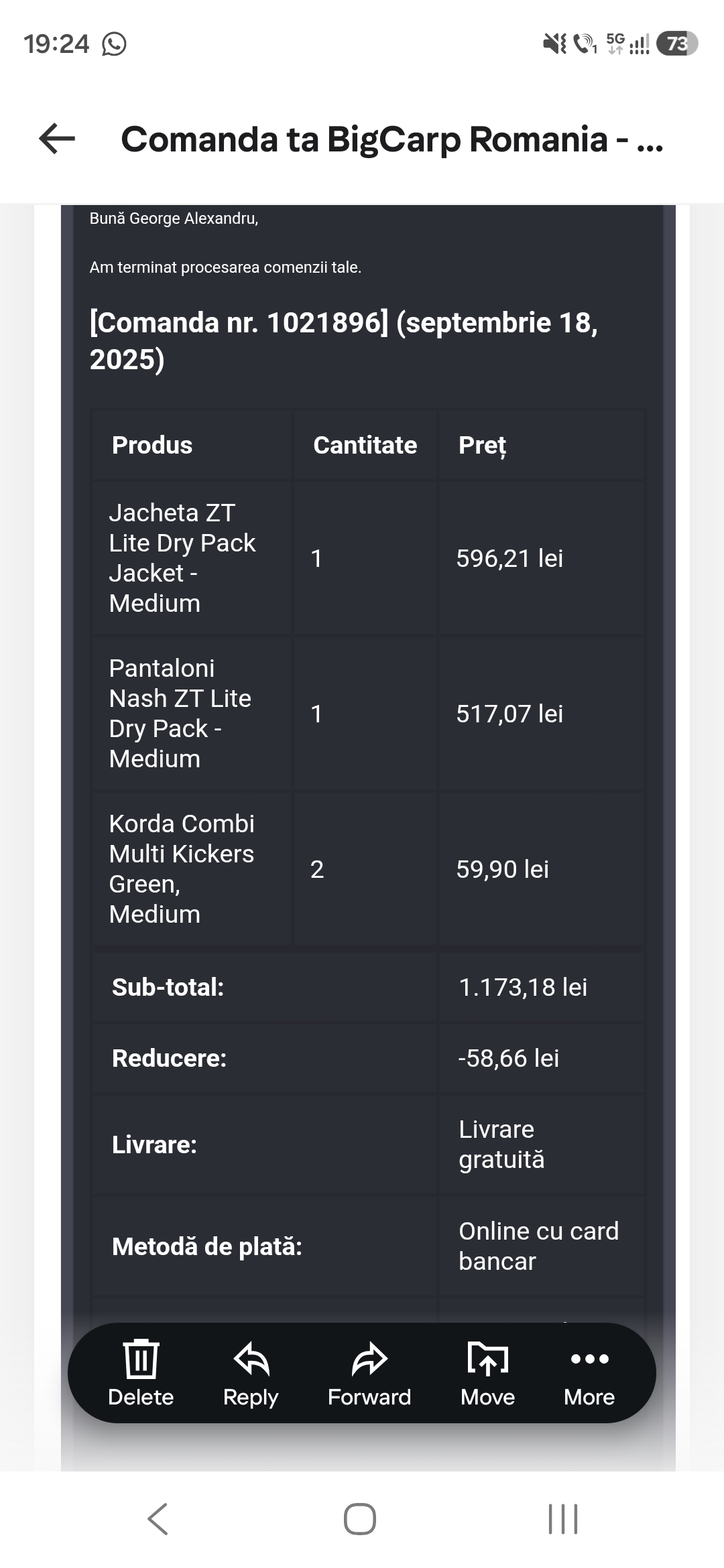
Task: Forward the order confirmation email
Action: coord(369,1372)
